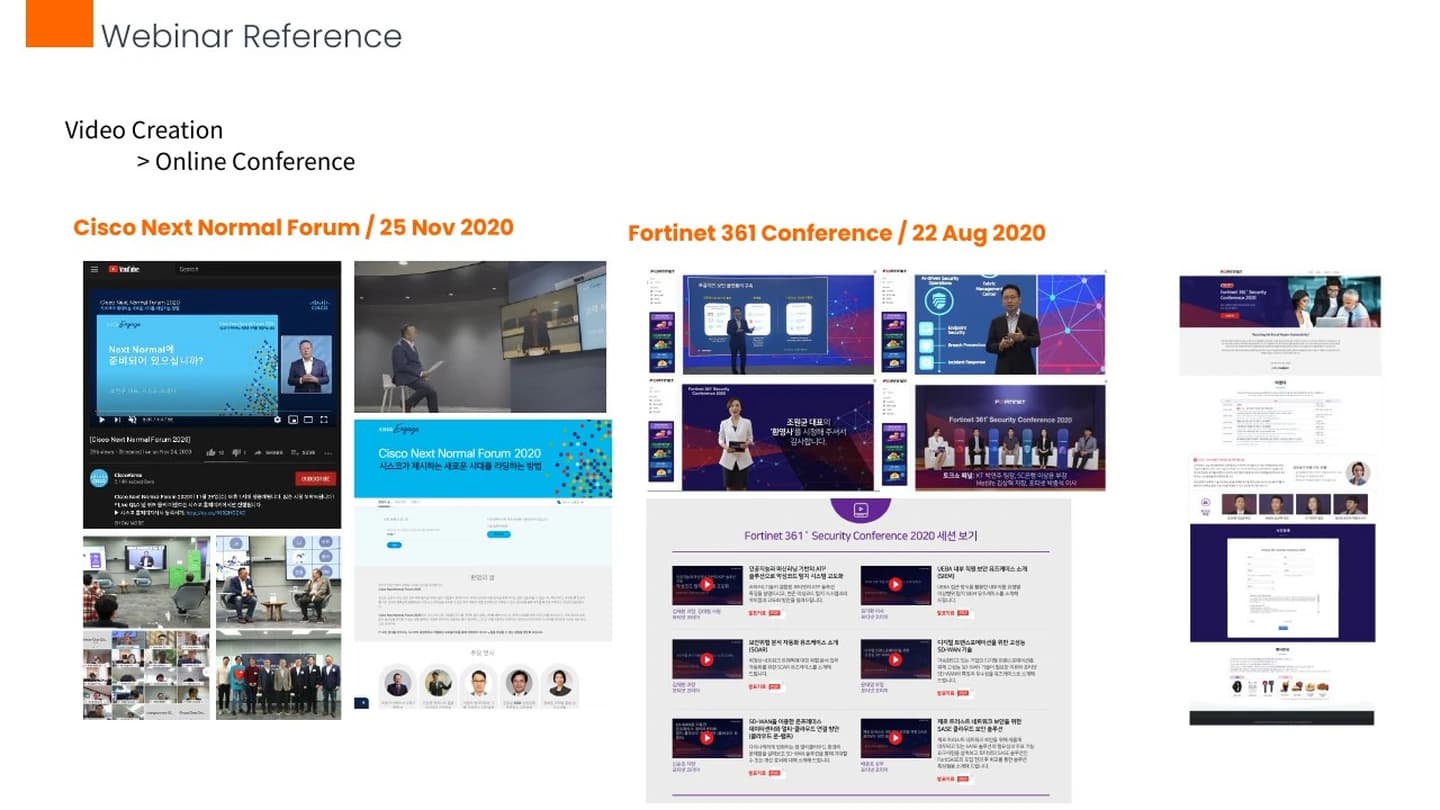Play the SASE cloud security session video
Image resolution: width=1440 pixels, height=810 pixels.
point(894,738)
